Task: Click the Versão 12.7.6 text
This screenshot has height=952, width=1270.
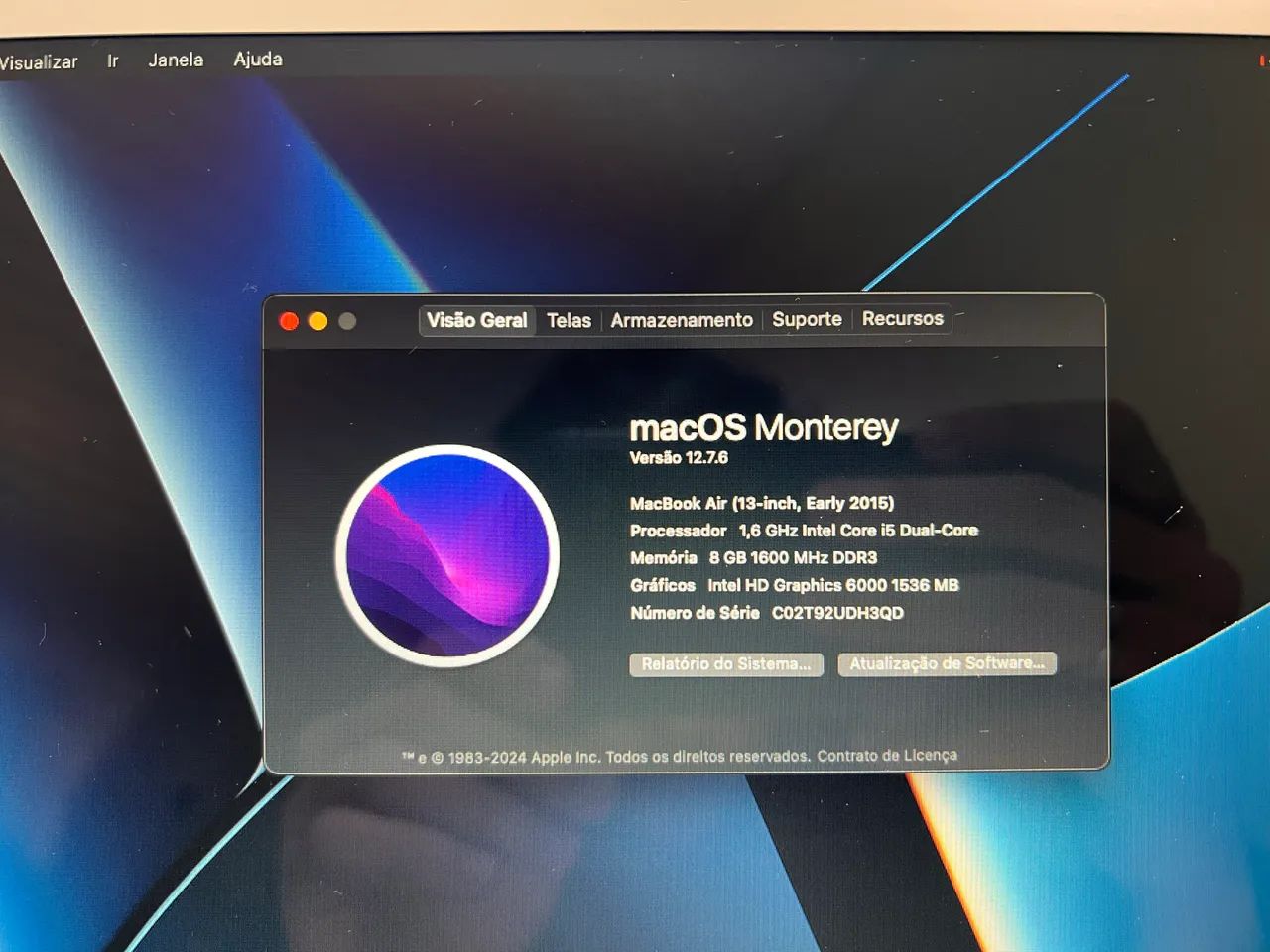Action: [x=679, y=458]
